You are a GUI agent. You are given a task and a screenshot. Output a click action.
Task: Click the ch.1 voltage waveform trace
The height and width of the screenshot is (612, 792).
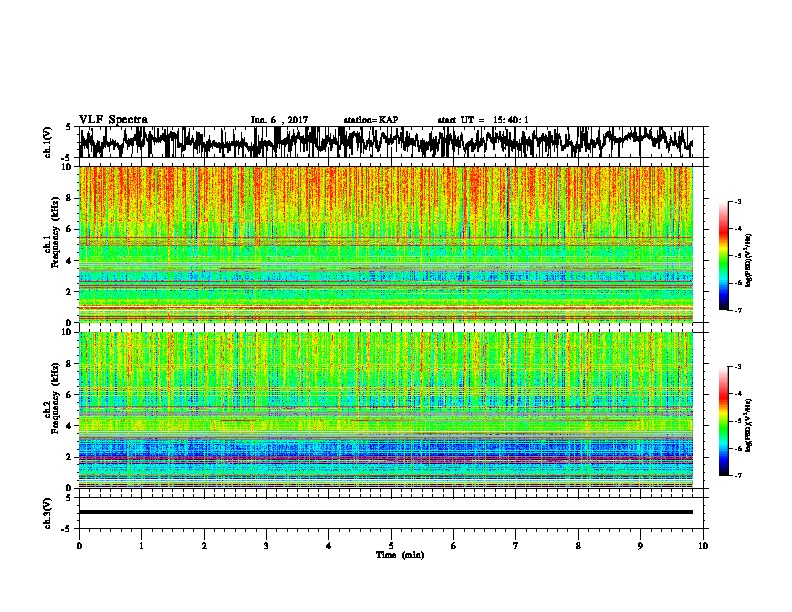pos(385,142)
